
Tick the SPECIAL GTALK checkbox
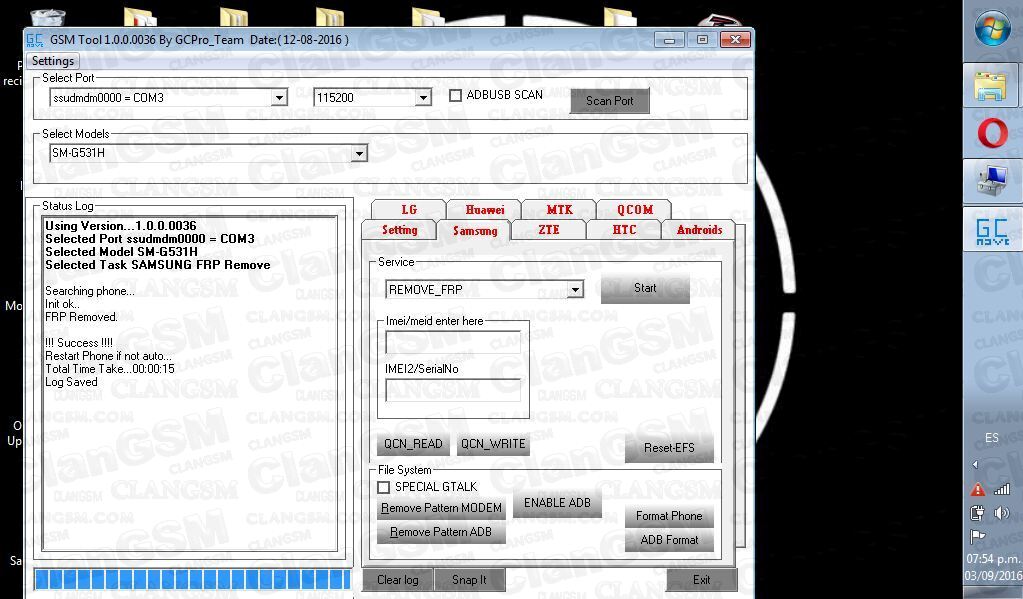384,487
